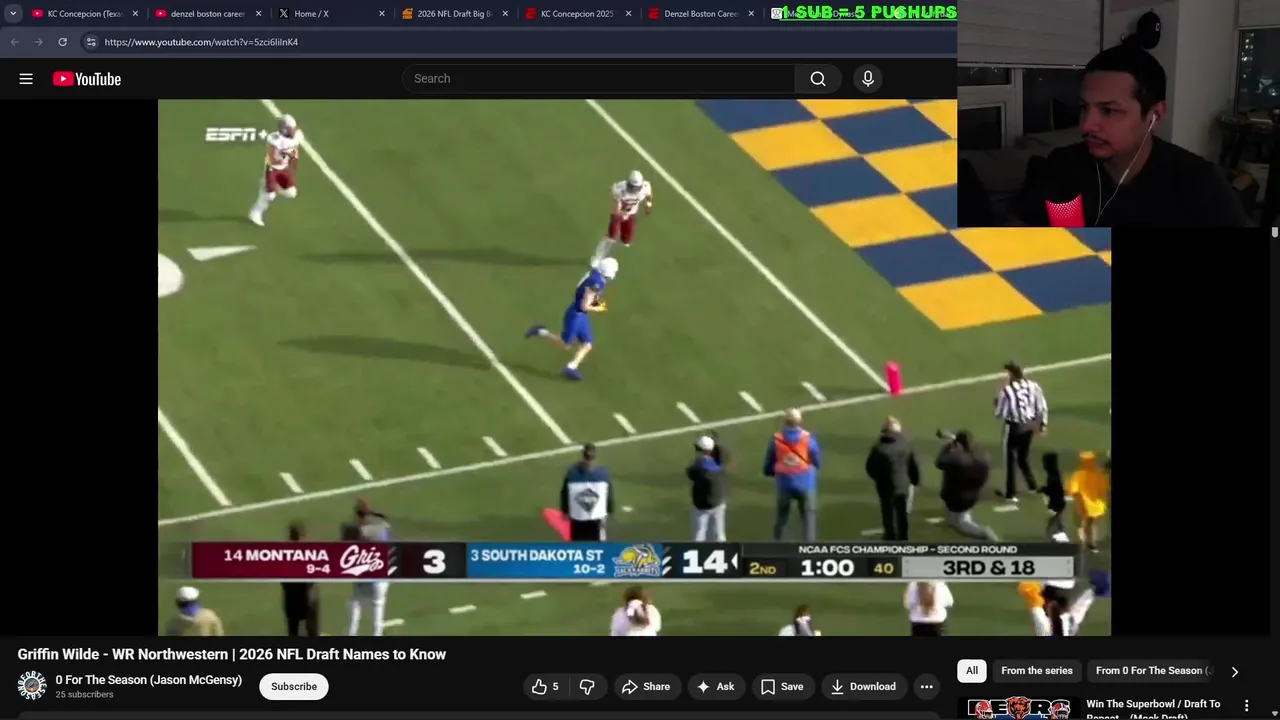Expand more filter chips with right chevron
1280x720 pixels.
pos(1234,671)
